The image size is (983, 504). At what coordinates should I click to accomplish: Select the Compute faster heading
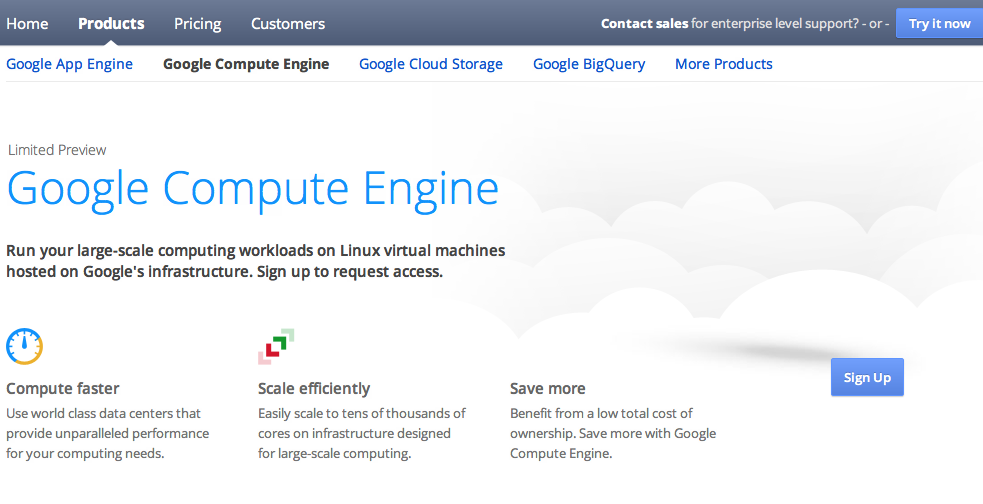tap(63, 388)
